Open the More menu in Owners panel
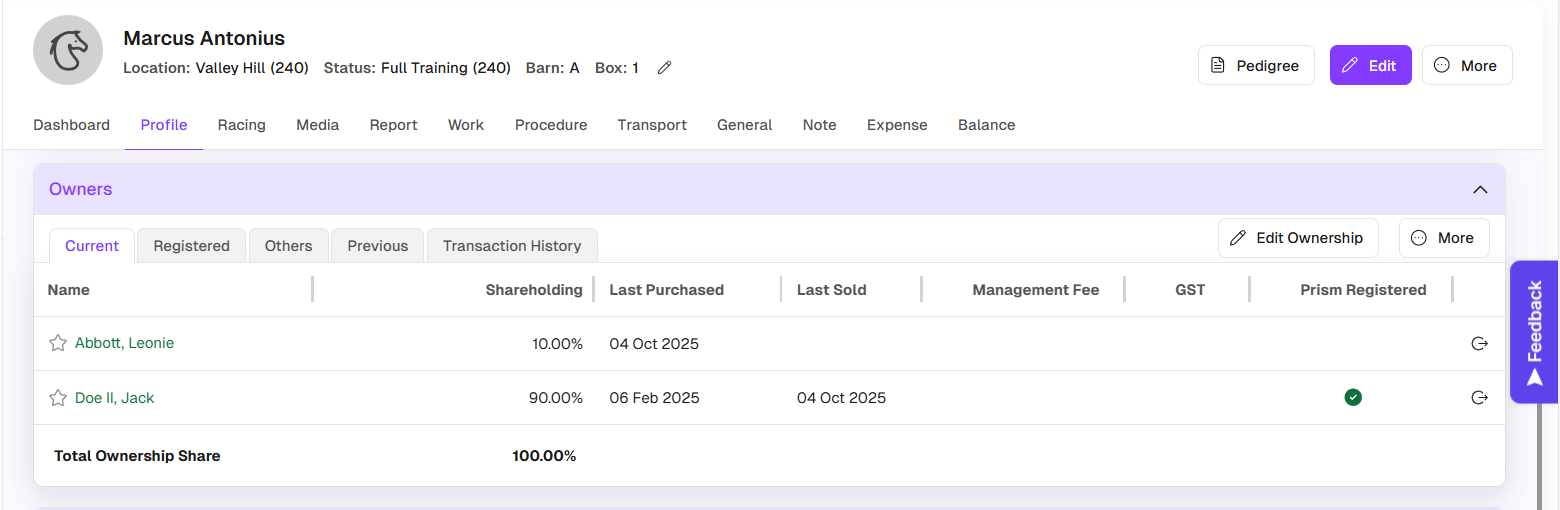 [x=1443, y=238]
